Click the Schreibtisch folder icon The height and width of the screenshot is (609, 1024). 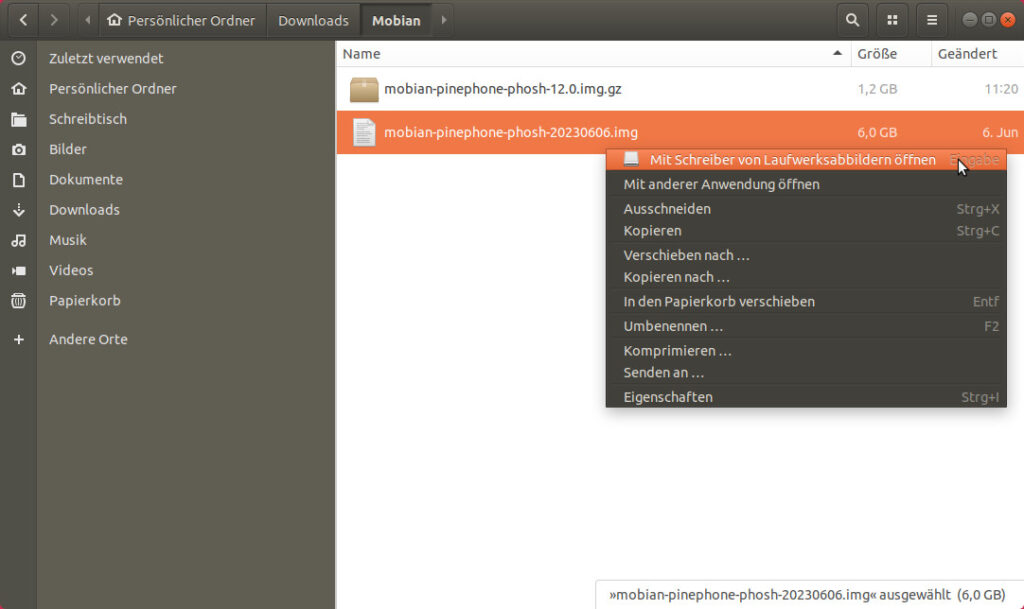pyautogui.click(x=18, y=119)
